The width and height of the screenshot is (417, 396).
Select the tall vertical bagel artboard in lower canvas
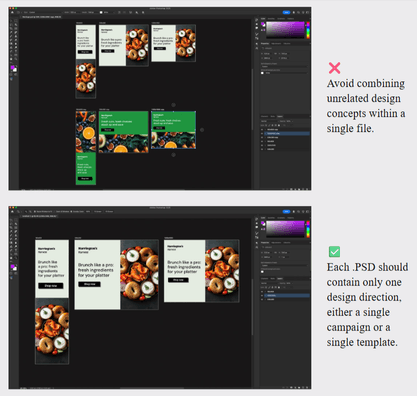click(x=52, y=302)
